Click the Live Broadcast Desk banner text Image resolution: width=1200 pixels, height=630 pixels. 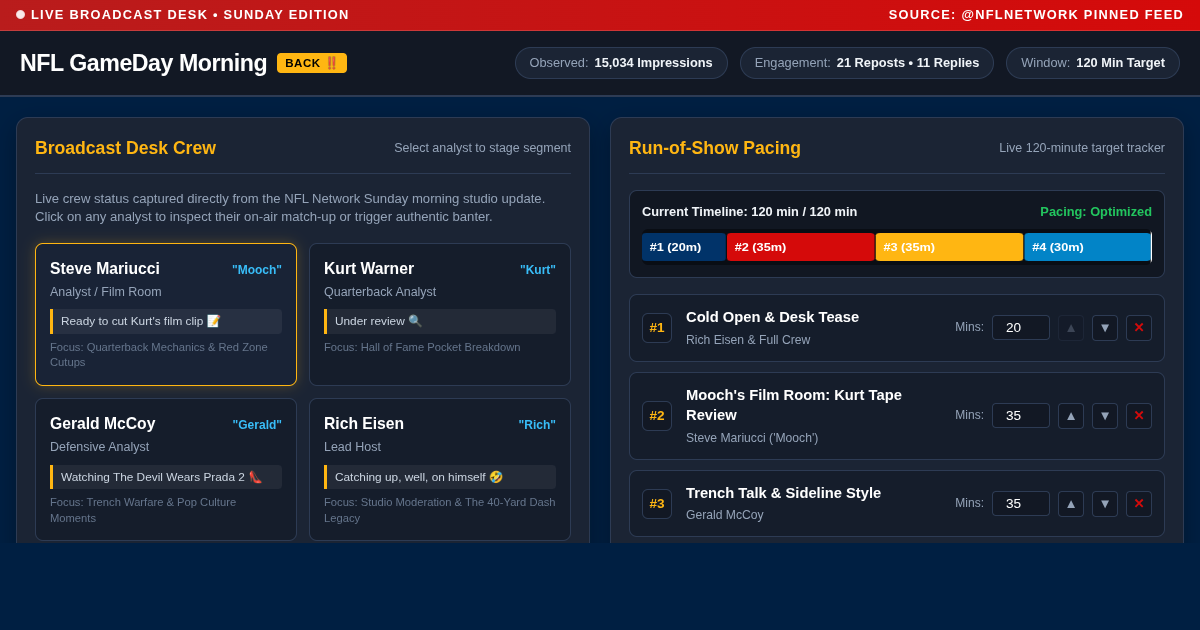tap(190, 15)
